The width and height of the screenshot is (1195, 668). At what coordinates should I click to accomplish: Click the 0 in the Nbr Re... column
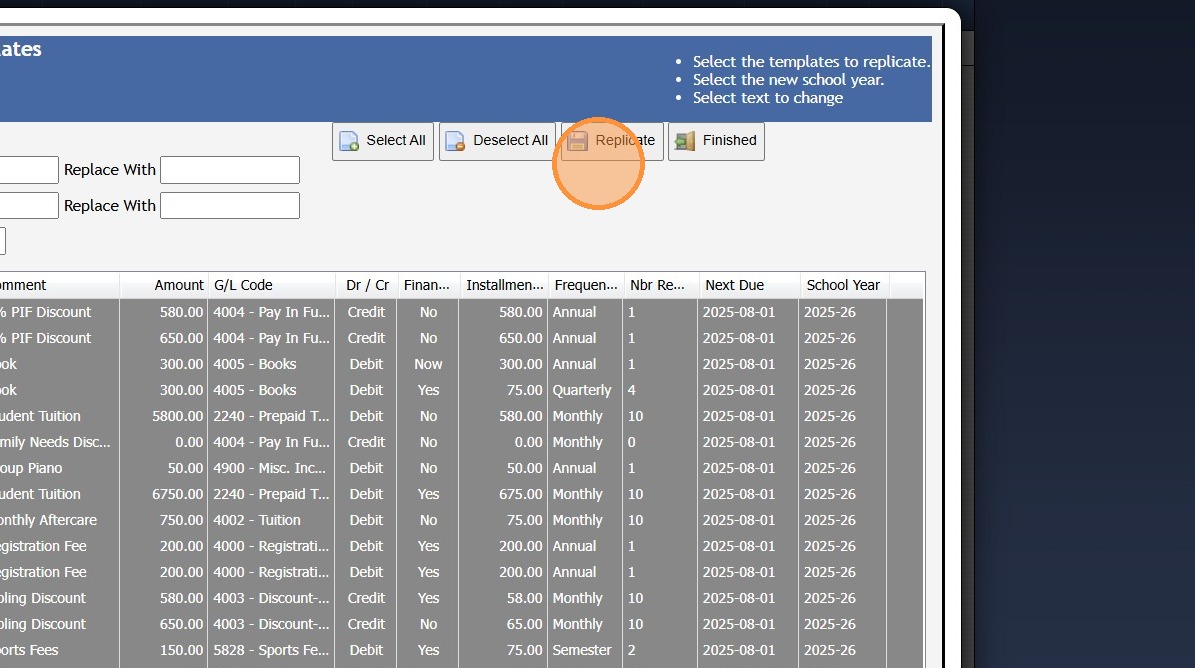[632, 443]
